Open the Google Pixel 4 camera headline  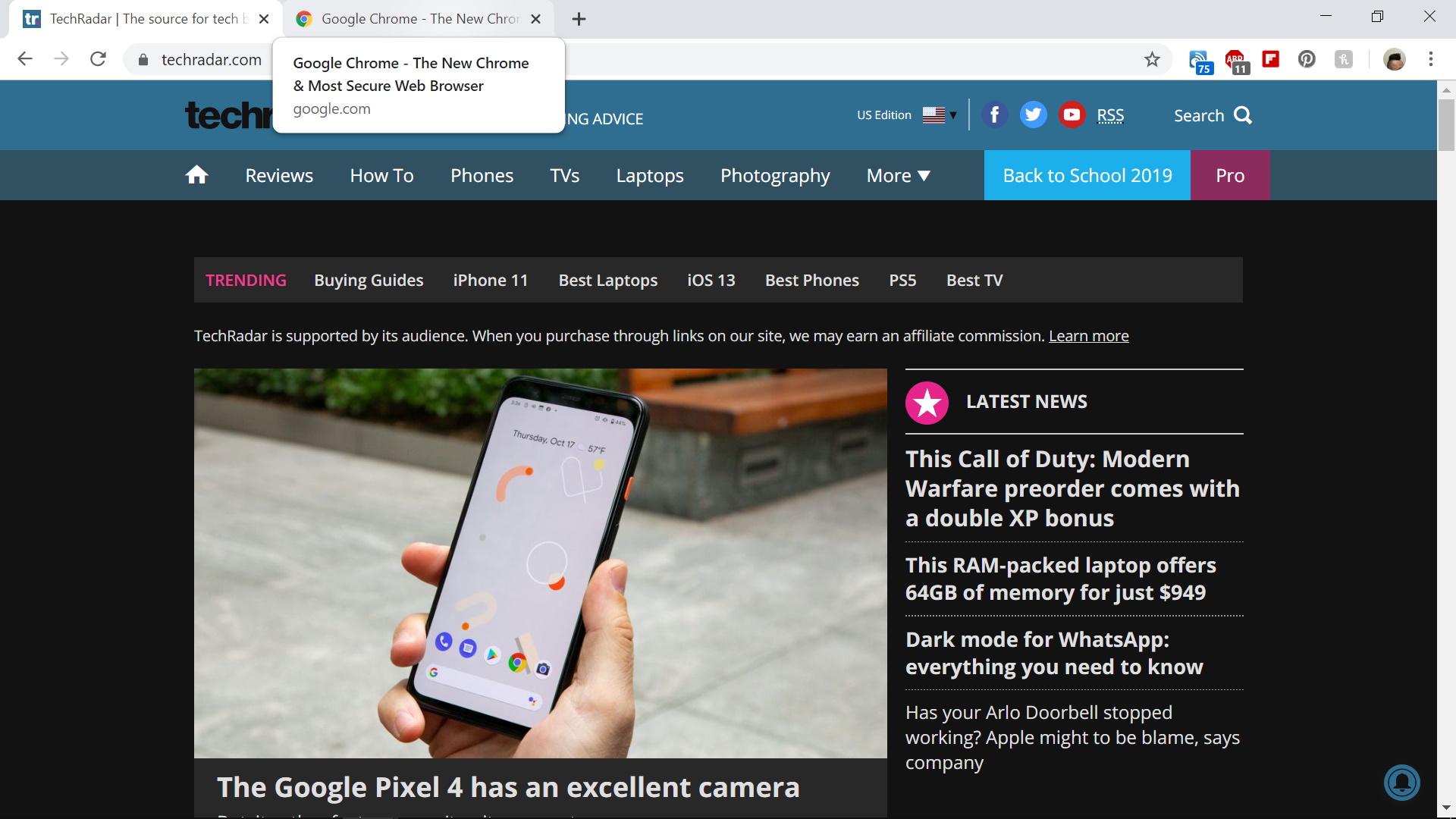(507, 787)
